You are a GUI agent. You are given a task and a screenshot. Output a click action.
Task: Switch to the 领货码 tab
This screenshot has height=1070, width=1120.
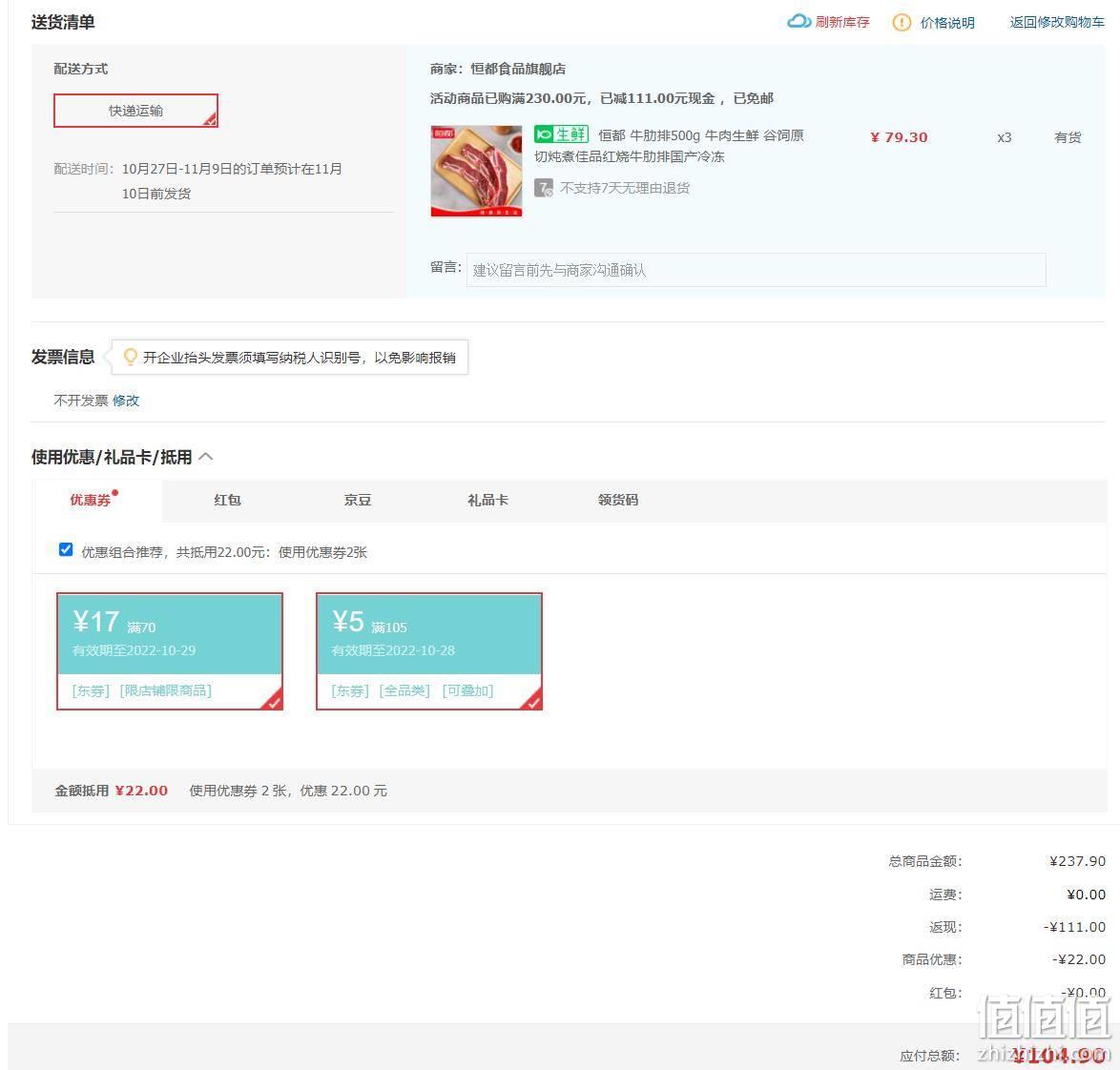pos(618,500)
